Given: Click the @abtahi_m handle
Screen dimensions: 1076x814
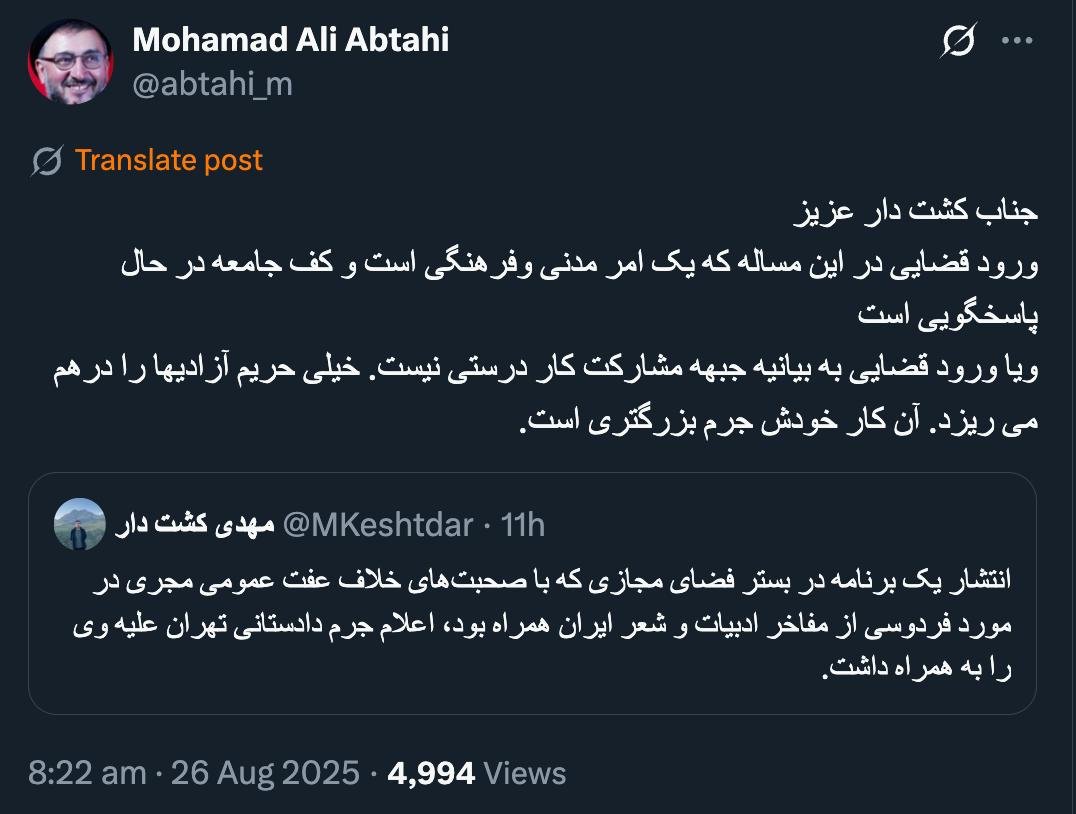Looking at the screenshot, I should (x=212, y=84).
